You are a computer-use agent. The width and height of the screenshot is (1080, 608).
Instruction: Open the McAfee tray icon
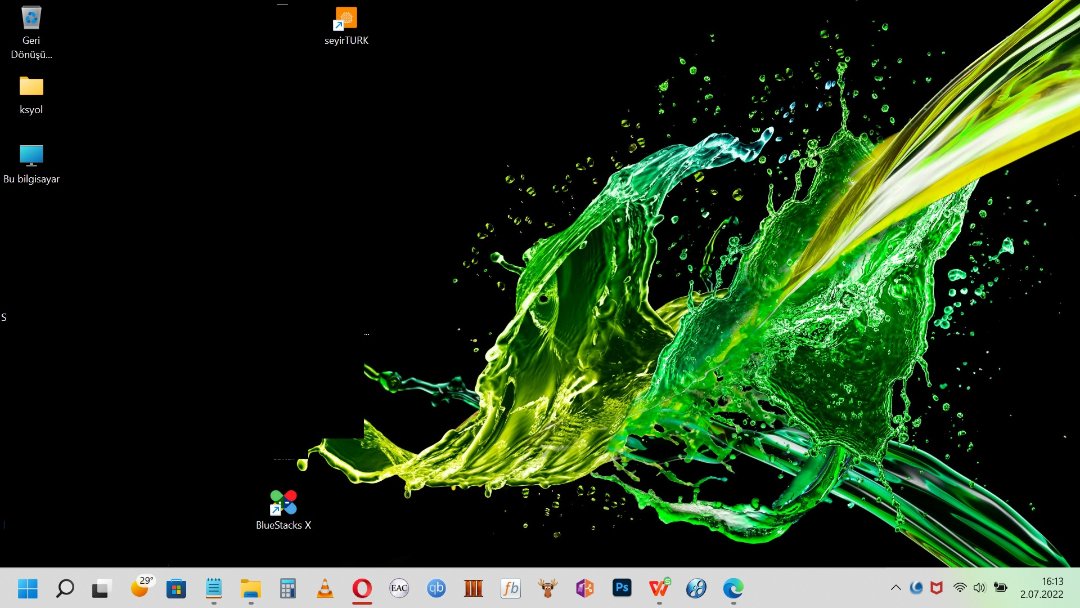[x=937, y=588]
